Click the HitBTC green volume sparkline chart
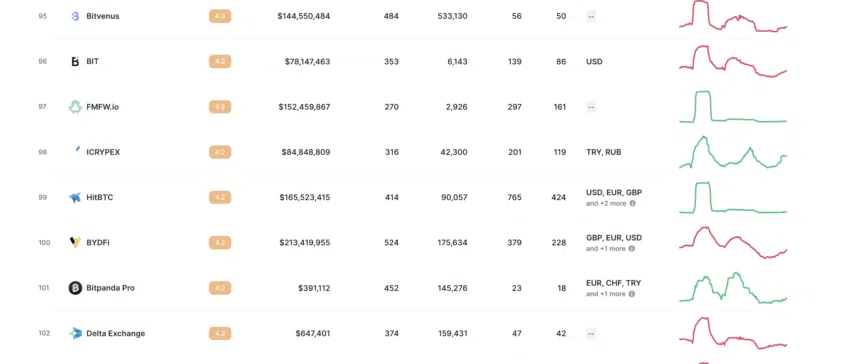The height and width of the screenshot is (364, 850). tap(733, 197)
